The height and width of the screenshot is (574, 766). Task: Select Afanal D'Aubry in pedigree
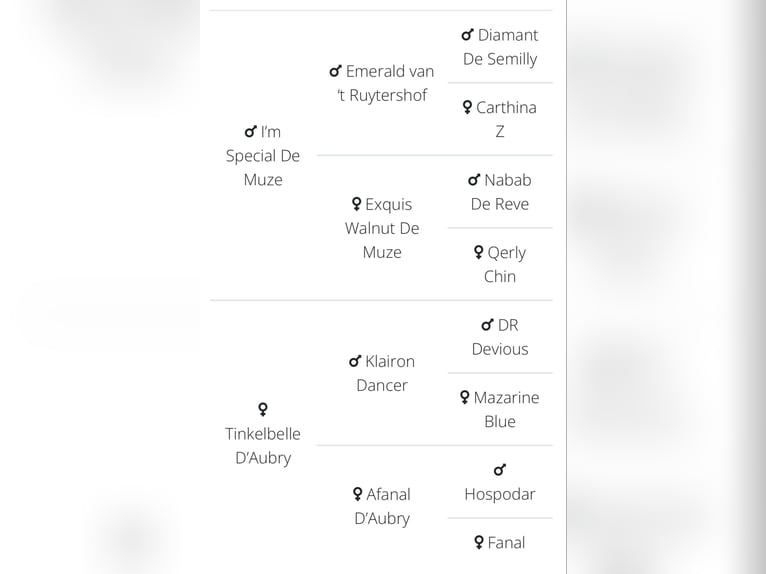[x=382, y=506]
